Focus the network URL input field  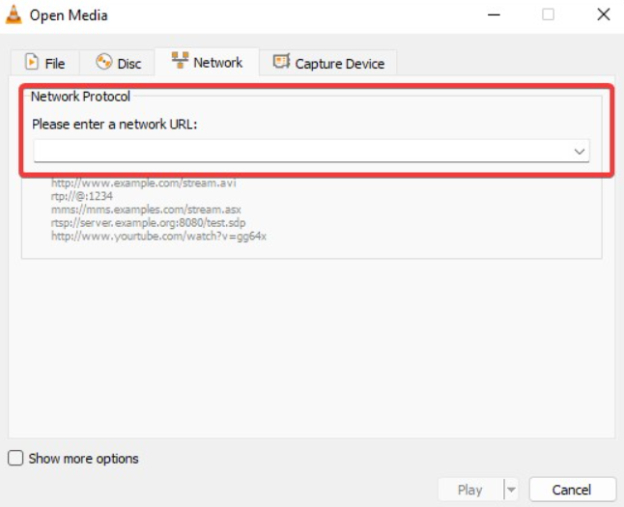[x=300, y=151]
